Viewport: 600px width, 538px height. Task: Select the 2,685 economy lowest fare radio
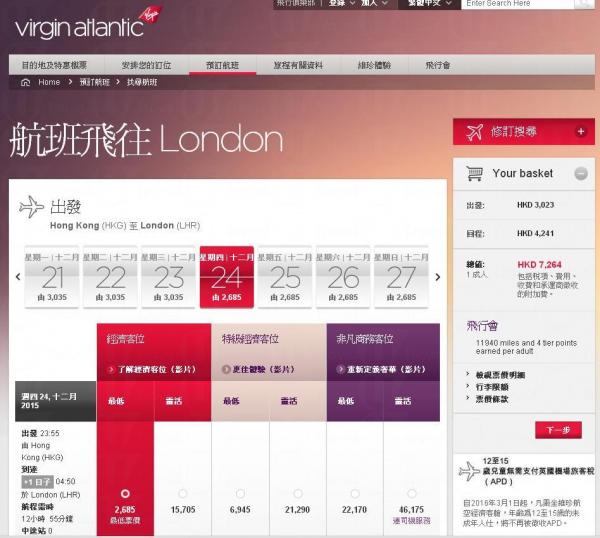coord(125,494)
